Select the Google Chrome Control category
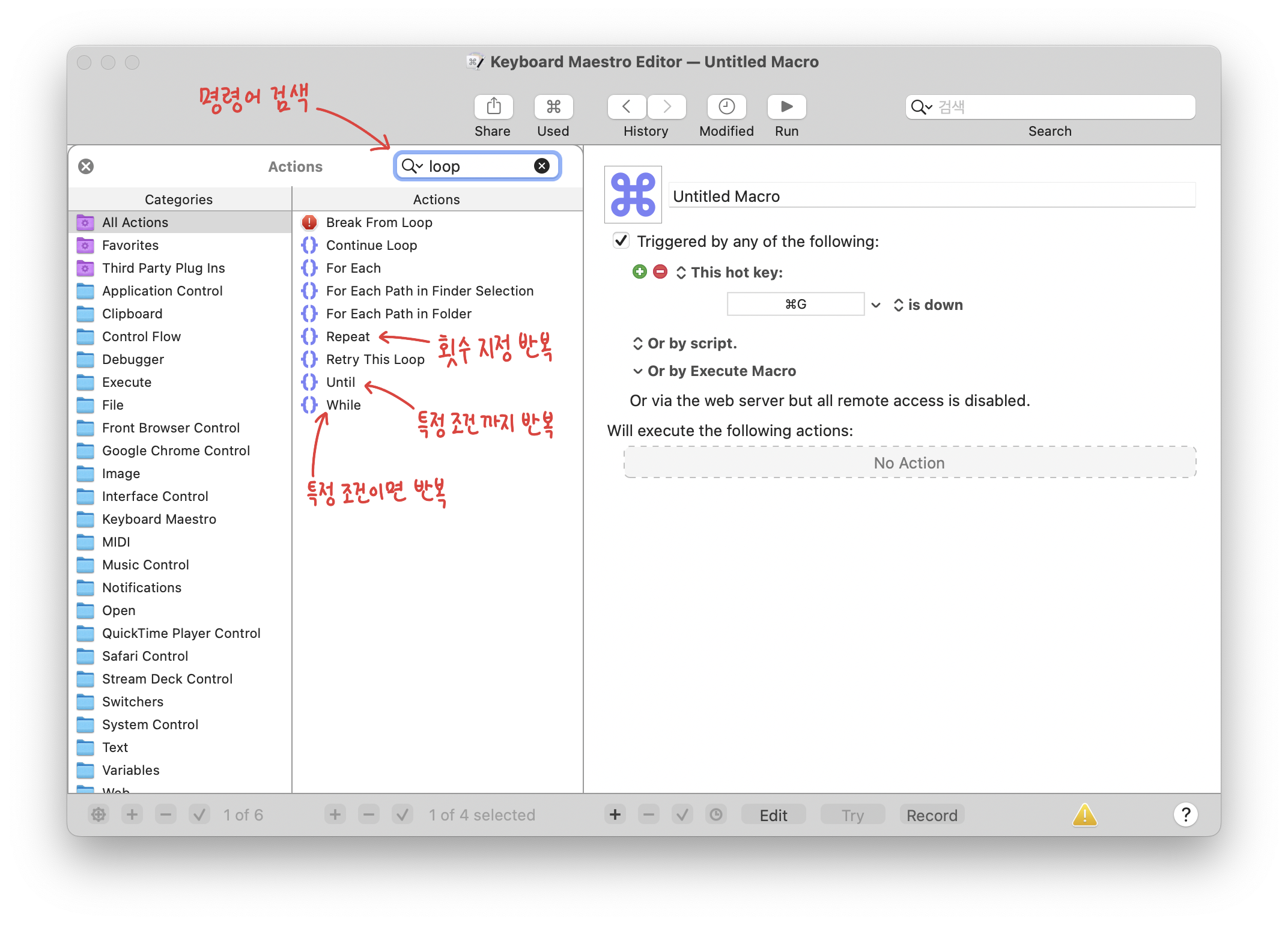The width and height of the screenshot is (1288, 925). (x=180, y=450)
